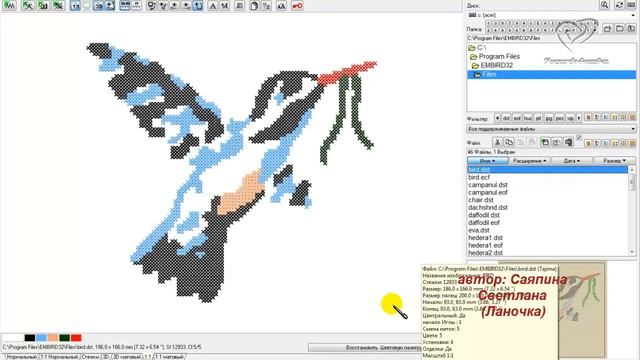Sort files by Имя column

coord(487,161)
